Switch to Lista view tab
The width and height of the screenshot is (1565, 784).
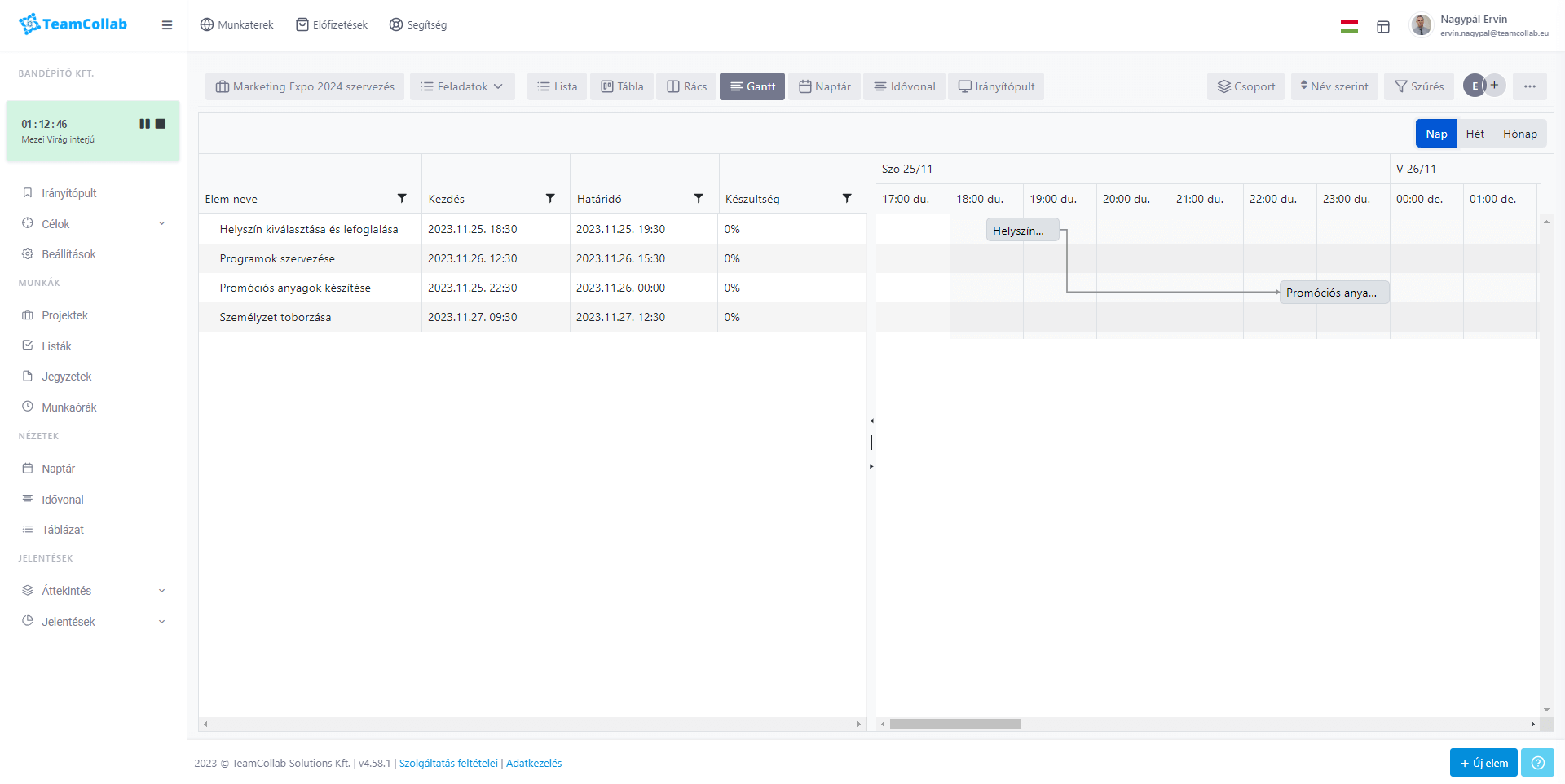click(x=557, y=86)
